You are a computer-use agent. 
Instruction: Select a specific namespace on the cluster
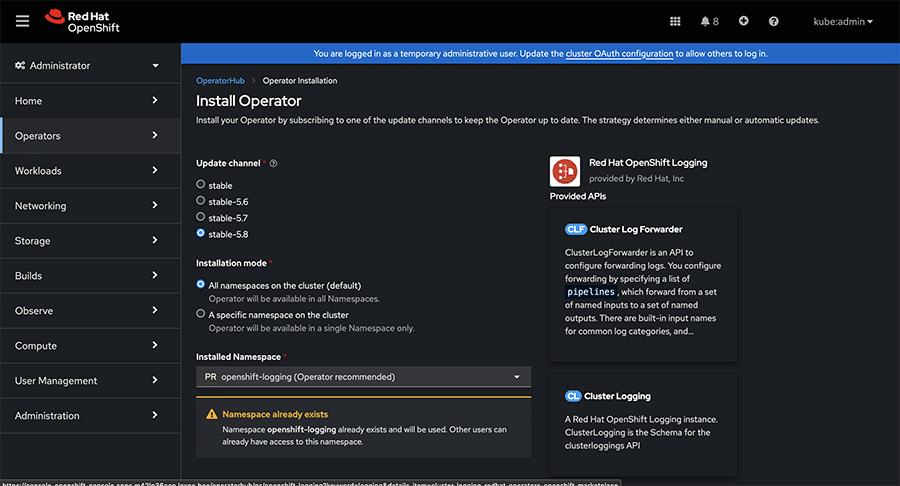[201, 314]
